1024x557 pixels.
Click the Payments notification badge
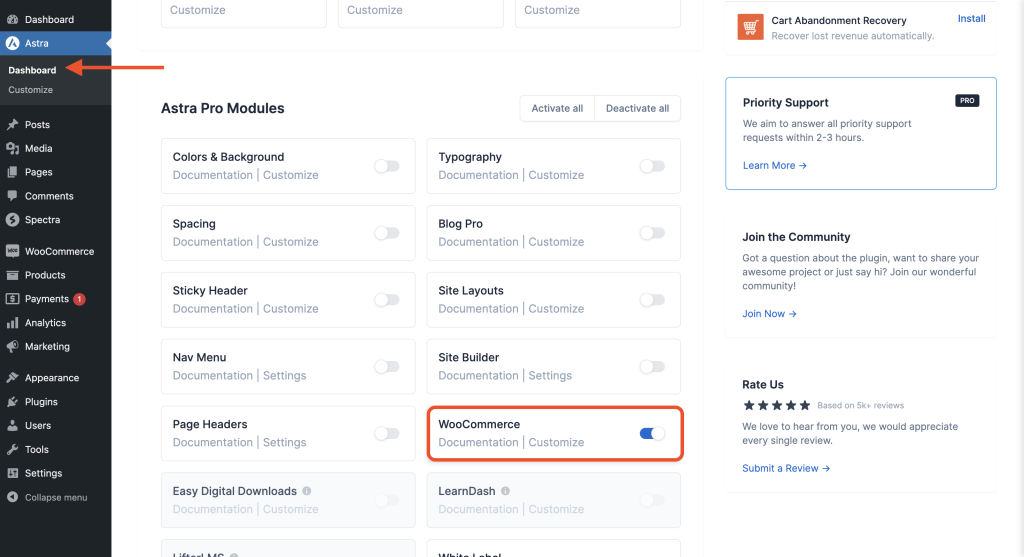pyautogui.click(x=79, y=299)
